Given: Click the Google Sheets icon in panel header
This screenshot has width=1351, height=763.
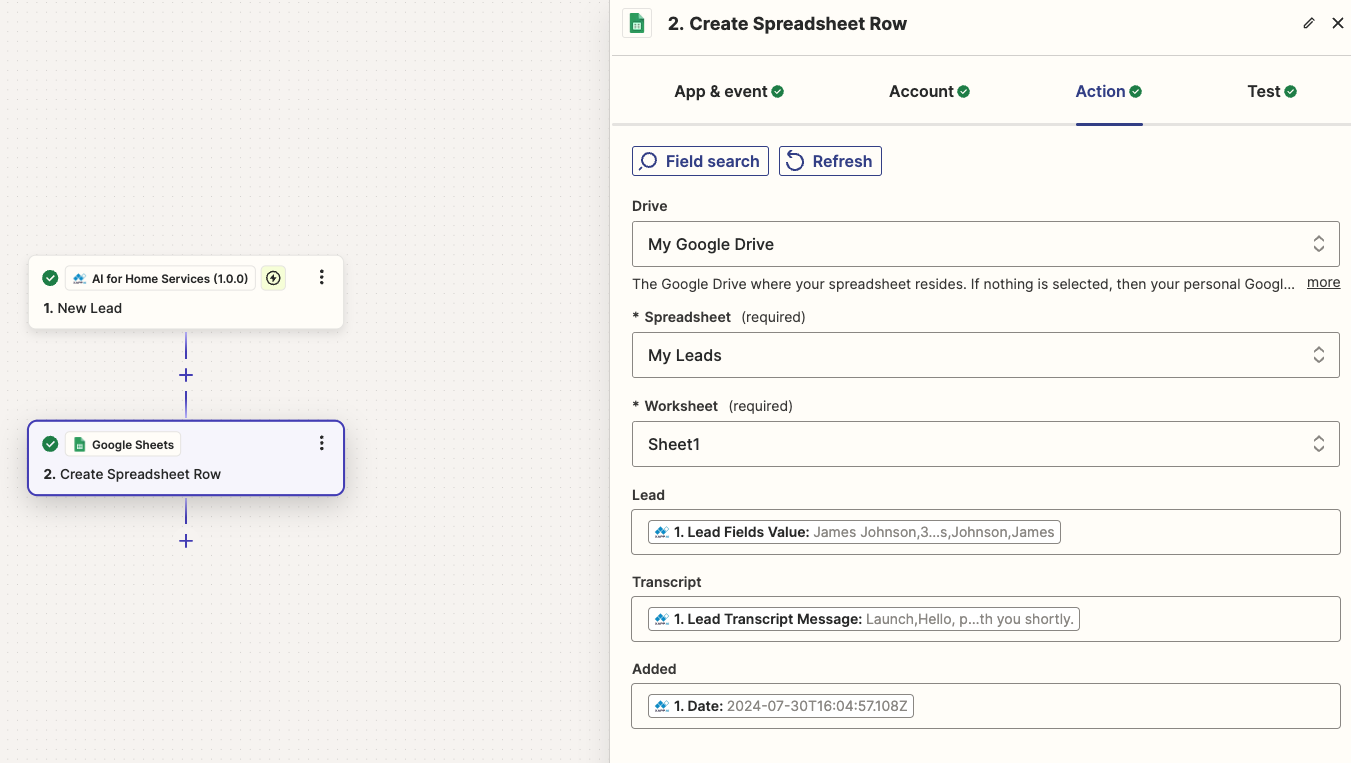Looking at the screenshot, I should [637, 23].
